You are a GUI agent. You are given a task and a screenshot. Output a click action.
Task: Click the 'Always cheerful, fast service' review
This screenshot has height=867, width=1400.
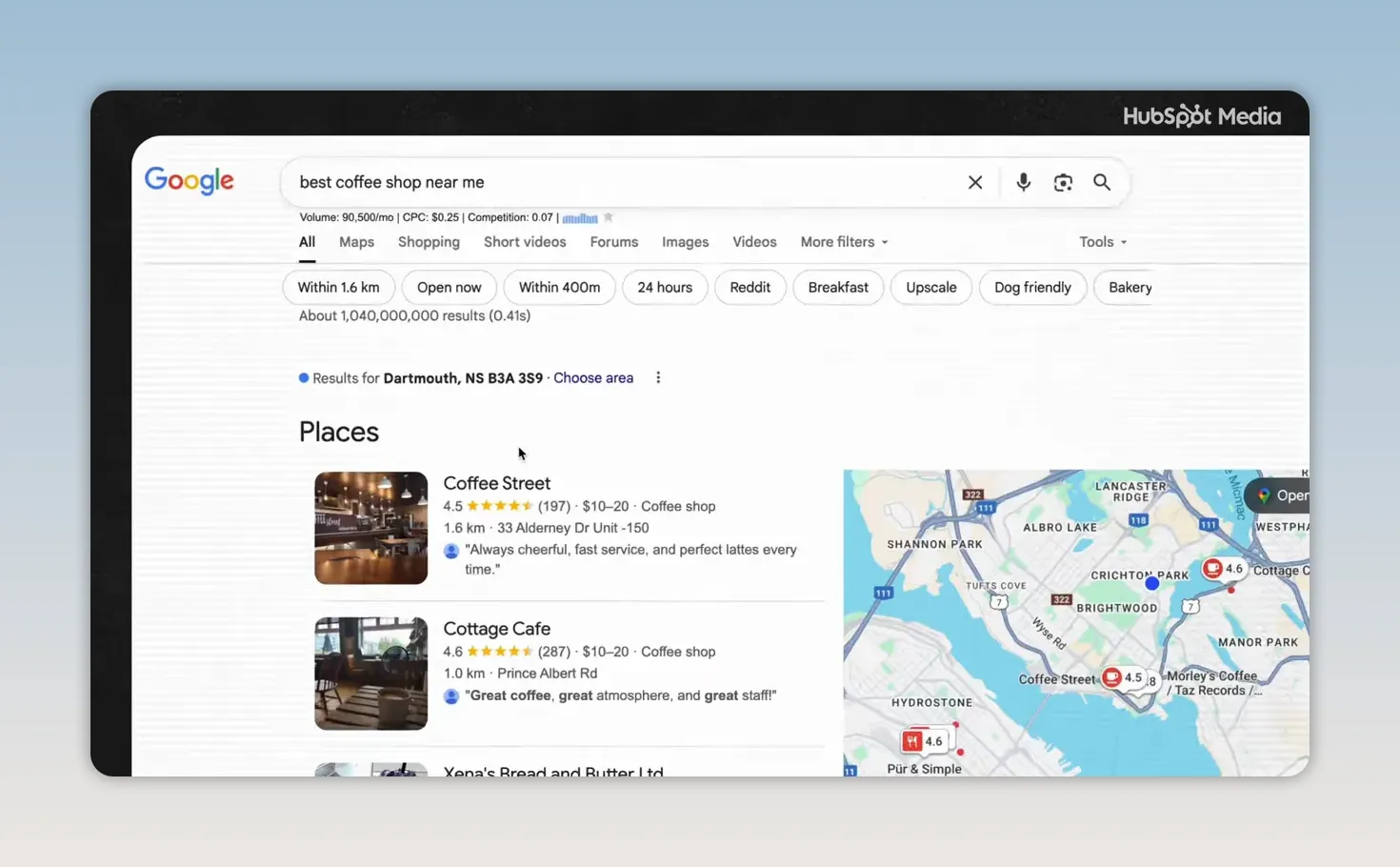(x=630, y=559)
